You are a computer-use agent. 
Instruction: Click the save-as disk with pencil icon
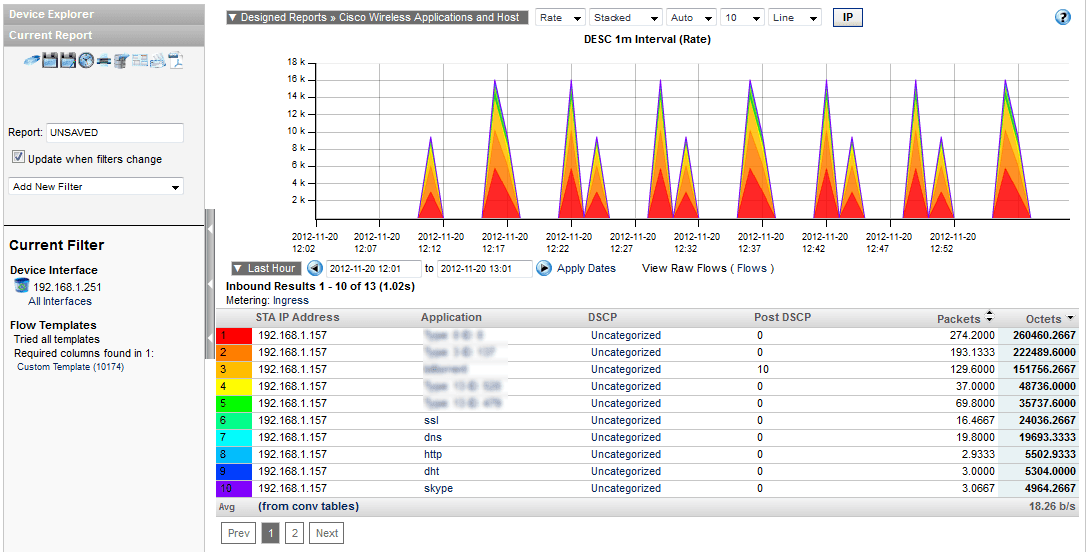[68, 60]
